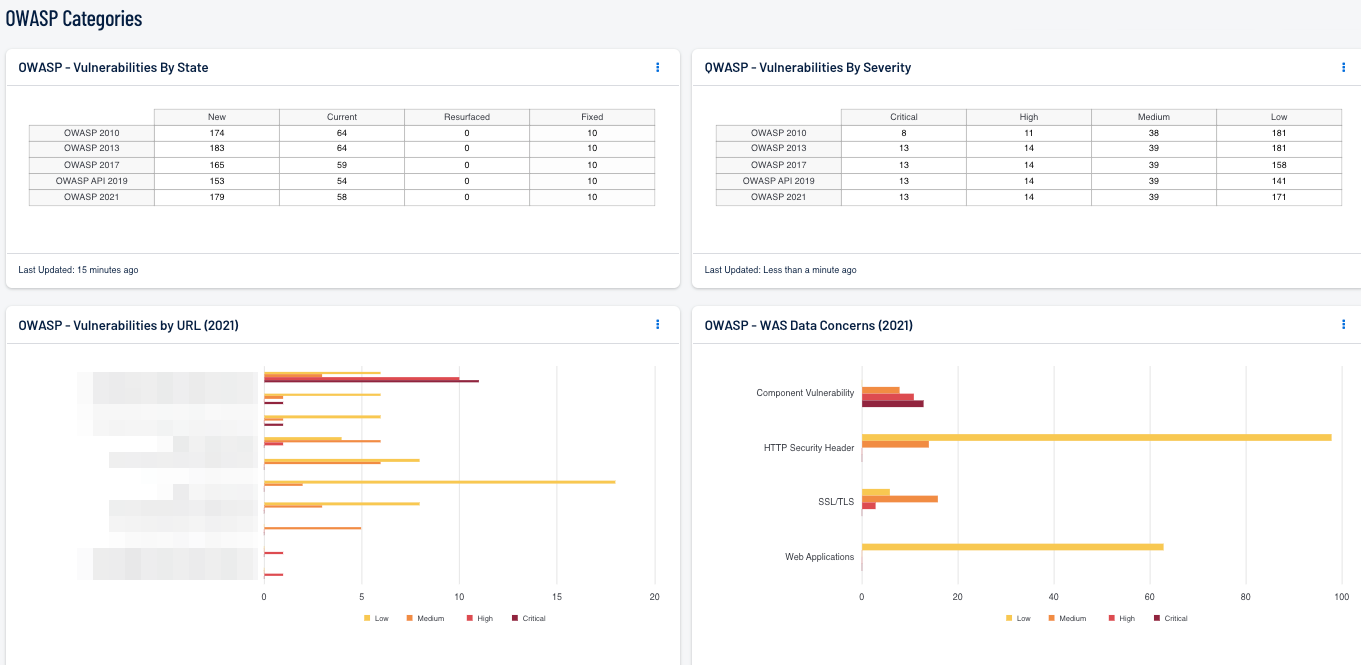
Task: Click the Web Applications category label
Action: [819, 556]
